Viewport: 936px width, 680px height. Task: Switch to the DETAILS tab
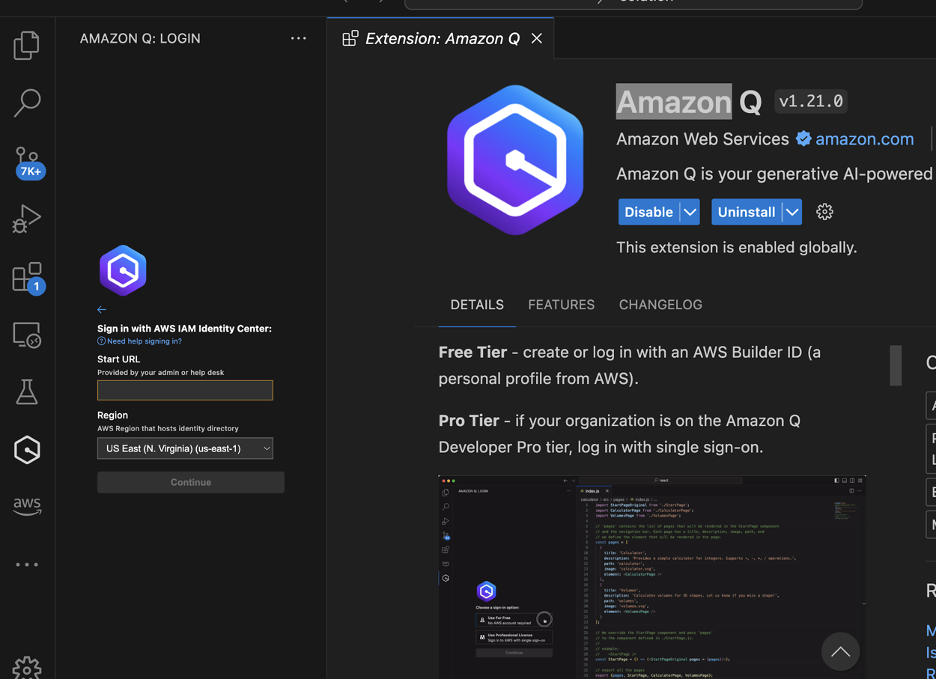(x=477, y=304)
